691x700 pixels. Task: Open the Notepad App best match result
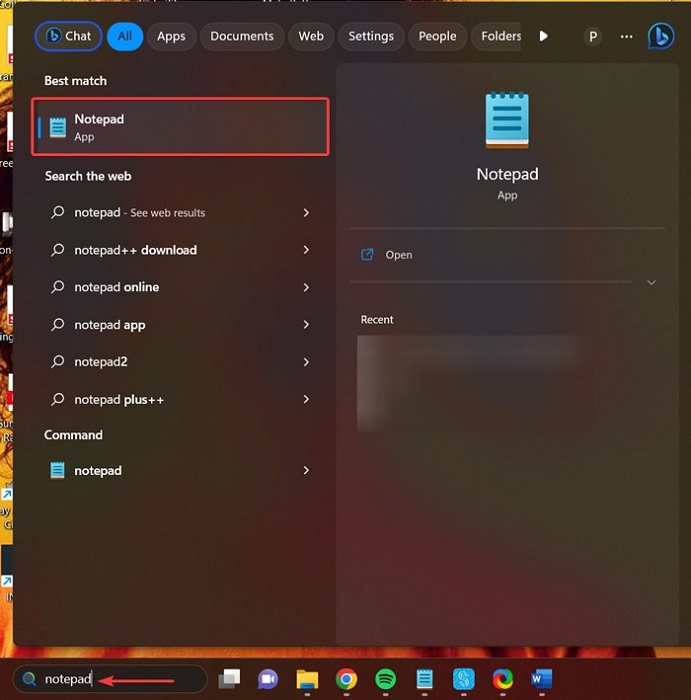180,127
